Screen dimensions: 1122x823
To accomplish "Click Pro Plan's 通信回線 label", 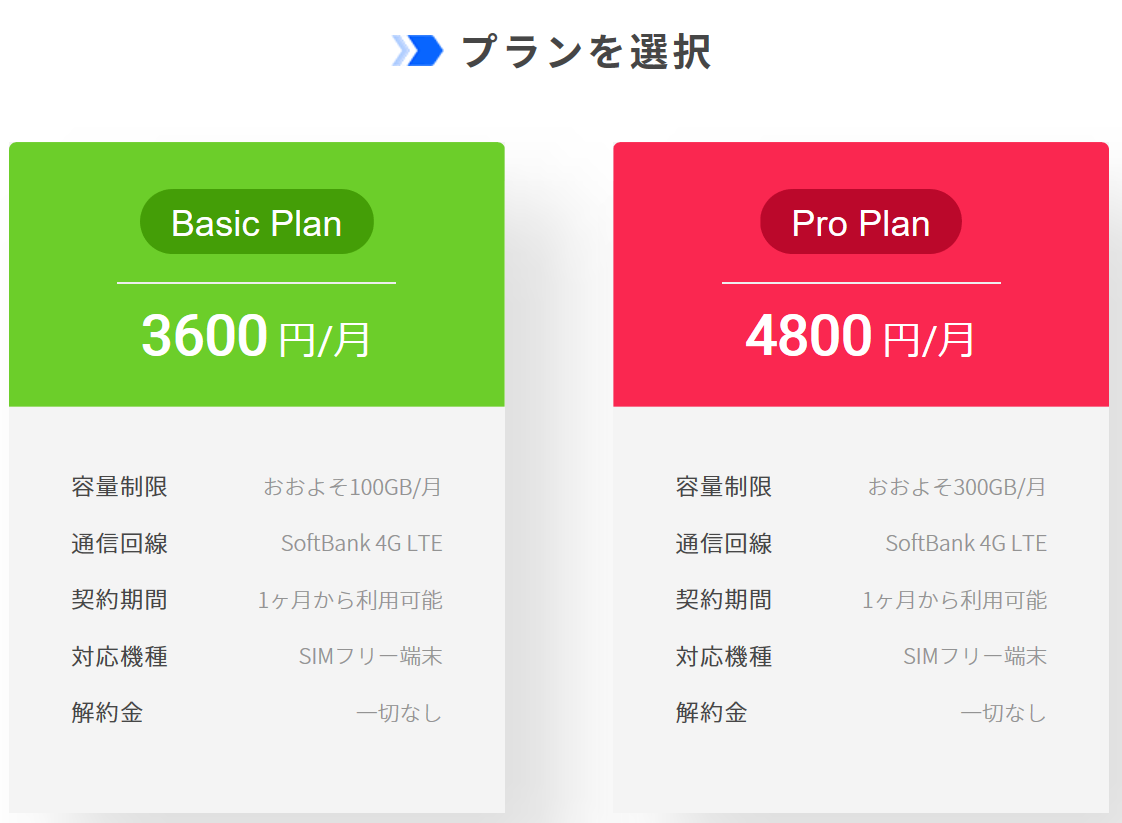I will 724,544.
